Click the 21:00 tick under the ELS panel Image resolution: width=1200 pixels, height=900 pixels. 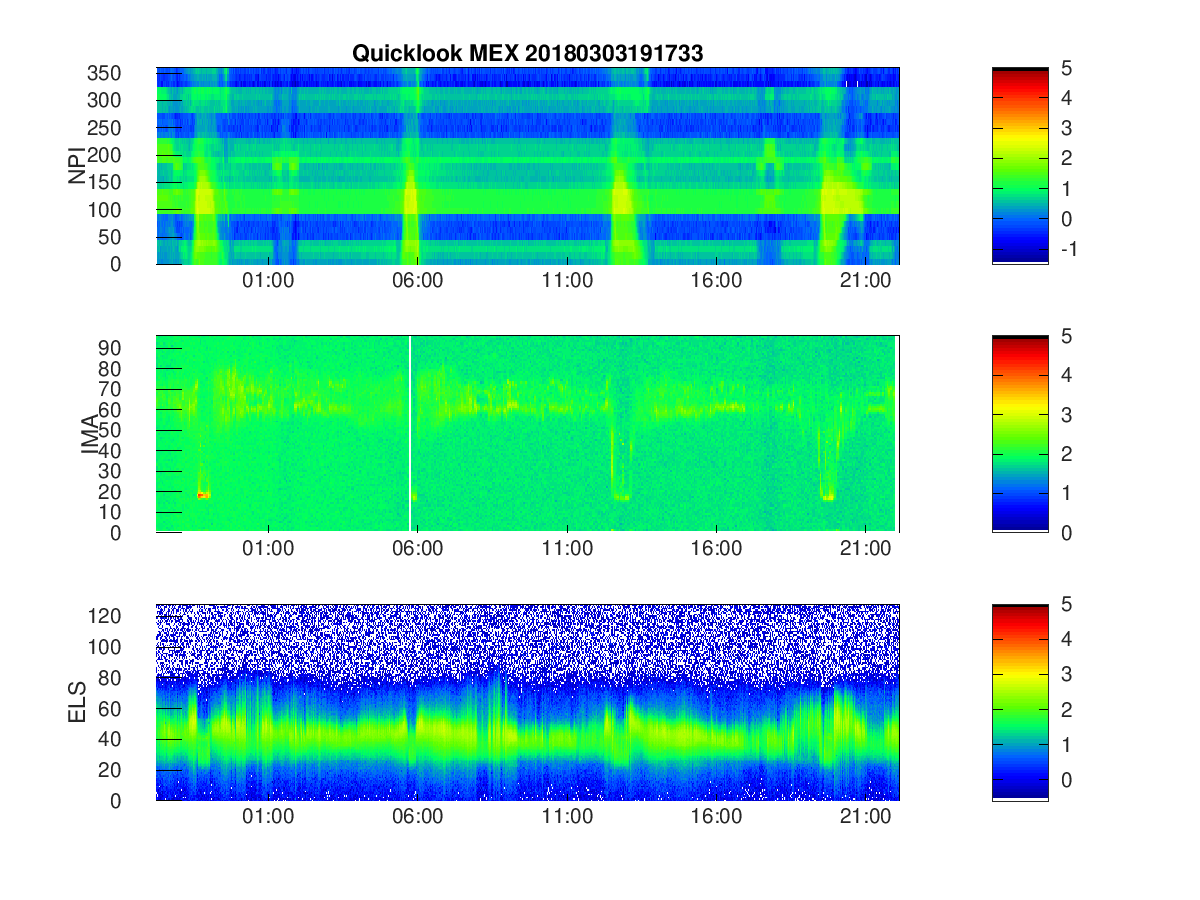coord(866,817)
